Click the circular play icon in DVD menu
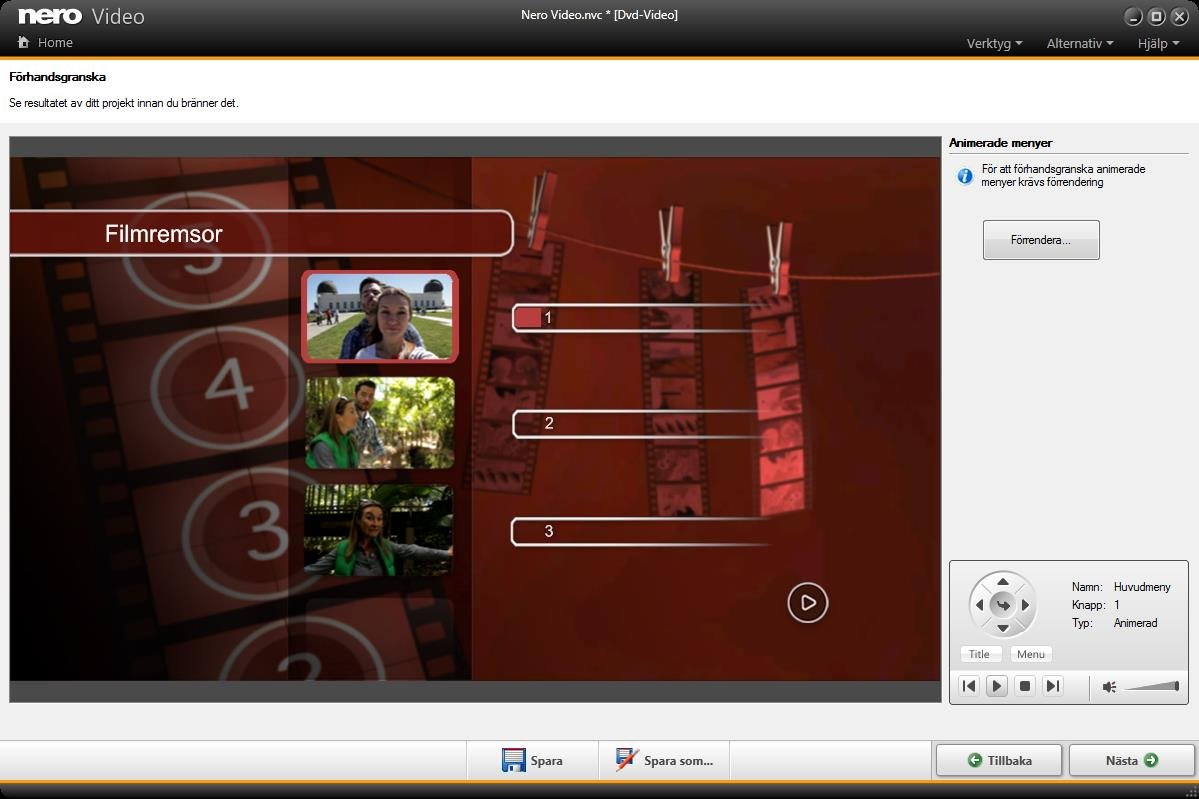 pyautogui.click(x=807, y=602)
